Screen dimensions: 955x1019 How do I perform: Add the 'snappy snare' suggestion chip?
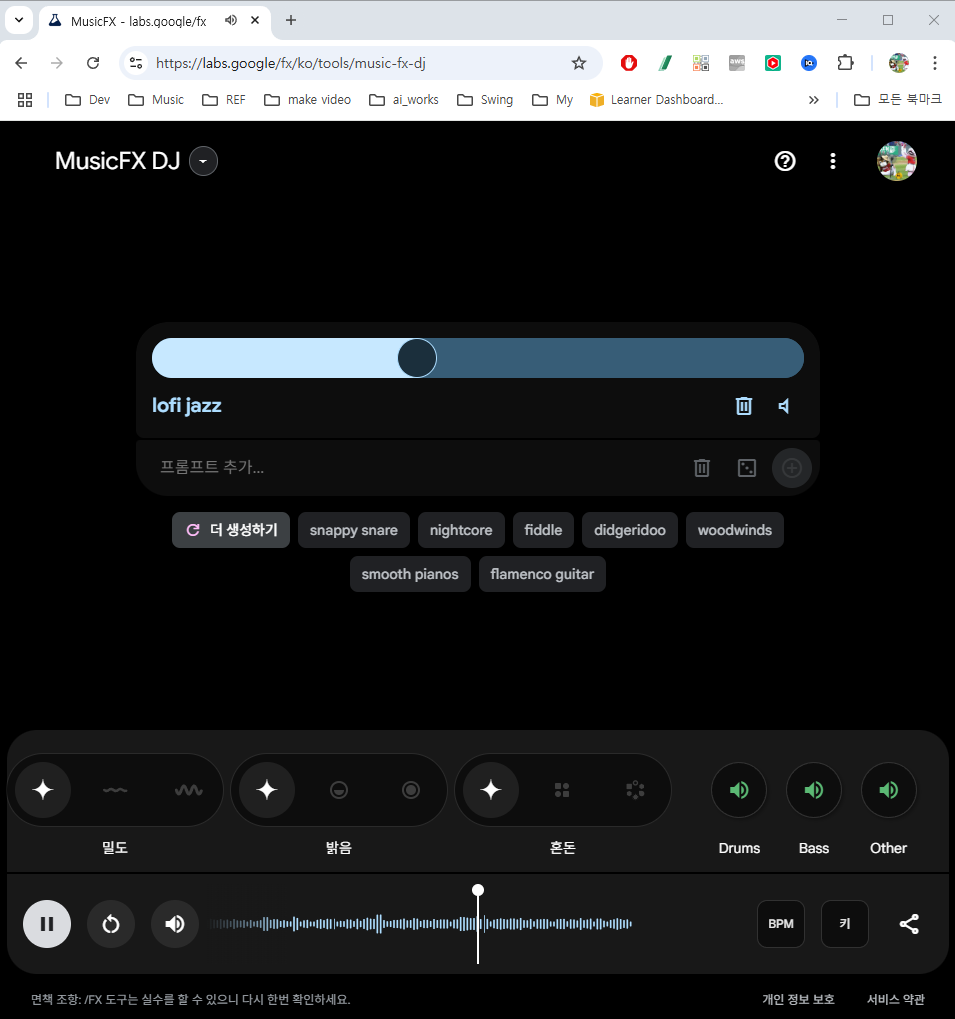pyautogui.click(x=353, y=530)
